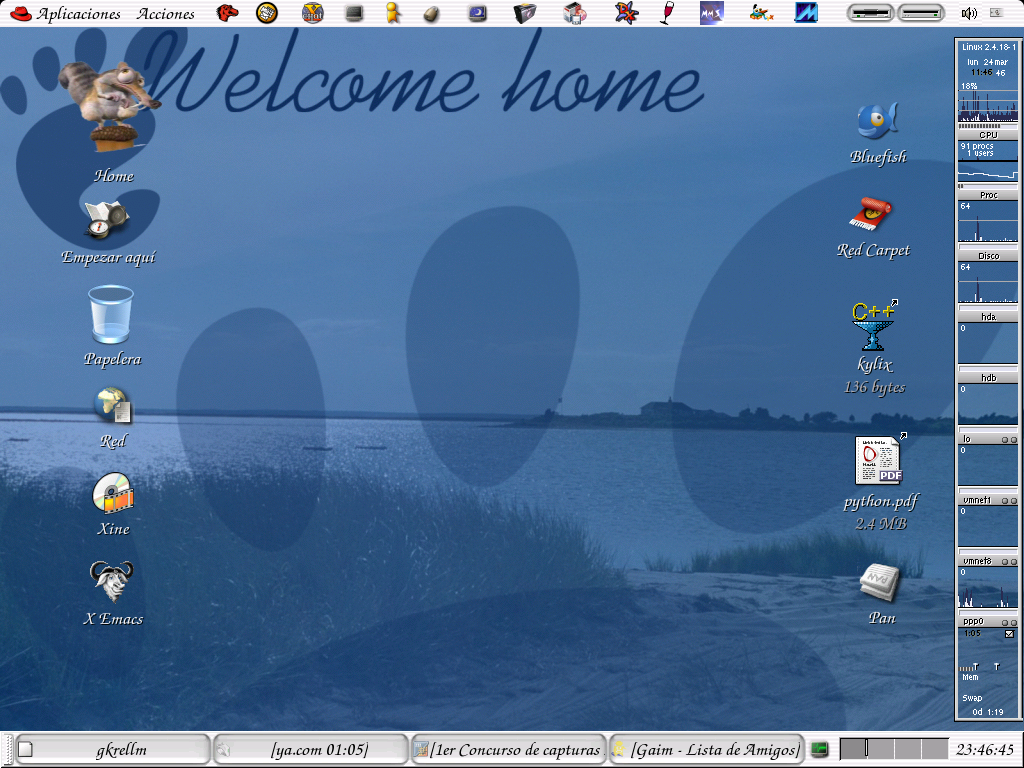Launch the Bluefish desktop icon
The height and width of the screenshot is (768, 1024).
click(878, 134)
